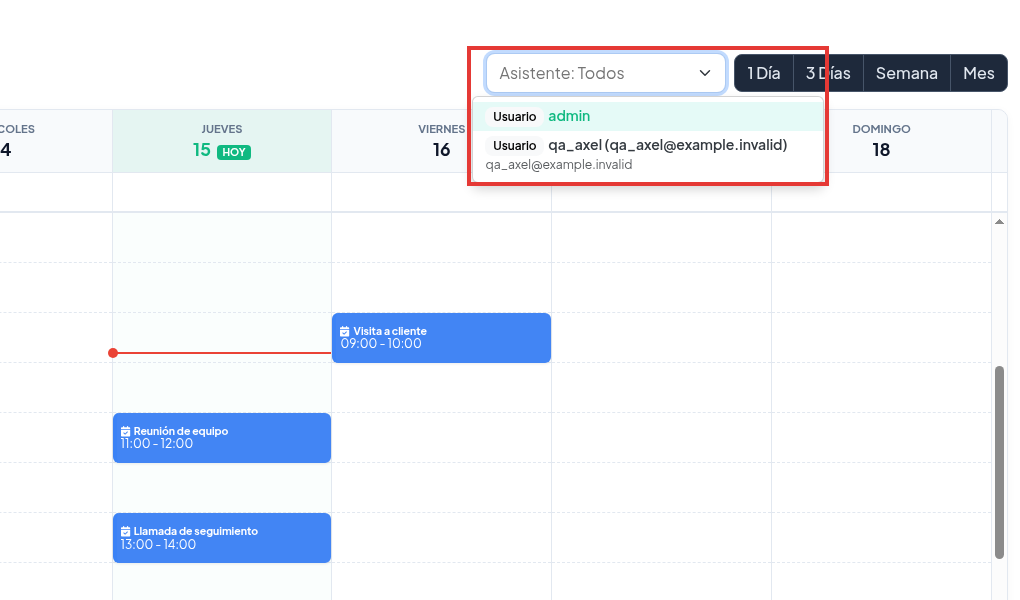Open the Visita a cliente event
The image size is (1020, 600).
tap(441, 338)
